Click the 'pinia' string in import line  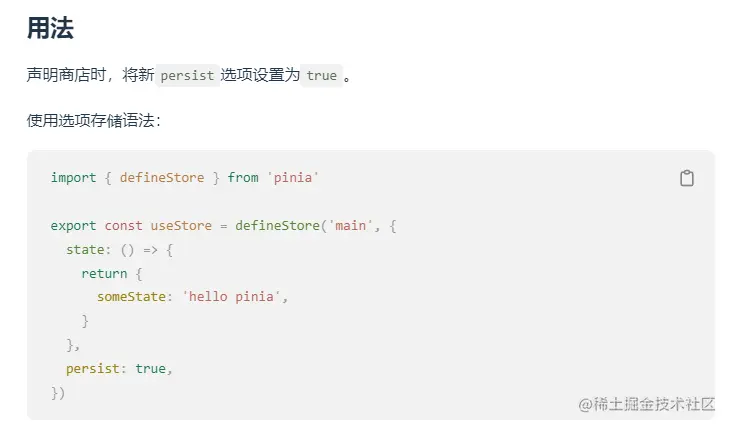[x=292, y=178]
